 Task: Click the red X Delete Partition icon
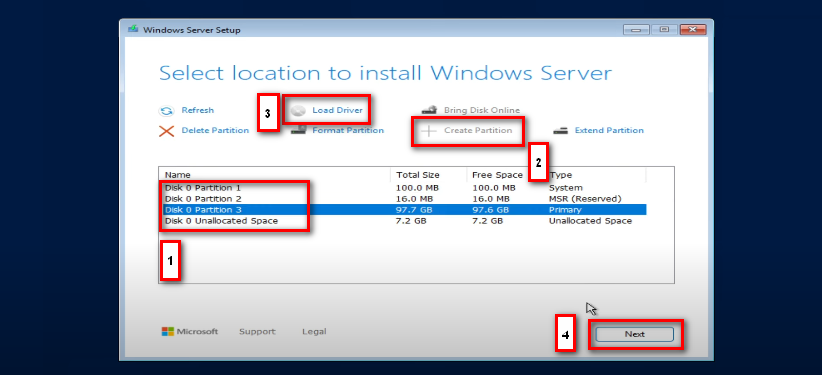coord(166,131)
